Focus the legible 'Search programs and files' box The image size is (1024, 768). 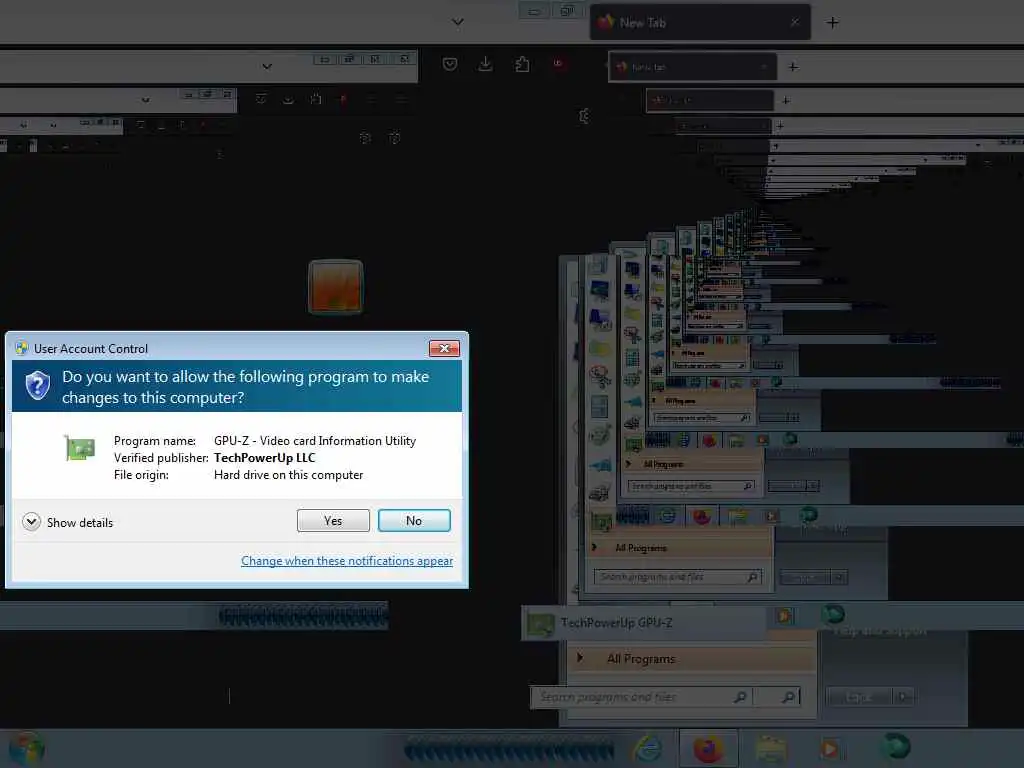tap(642, 697)
